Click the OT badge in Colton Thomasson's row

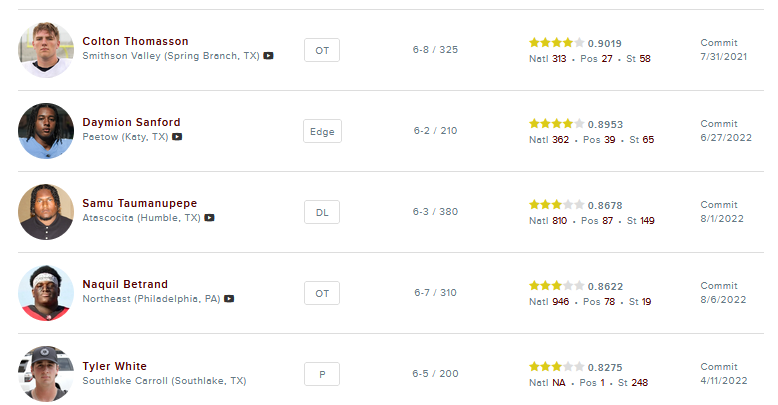[x=321, y=50]
